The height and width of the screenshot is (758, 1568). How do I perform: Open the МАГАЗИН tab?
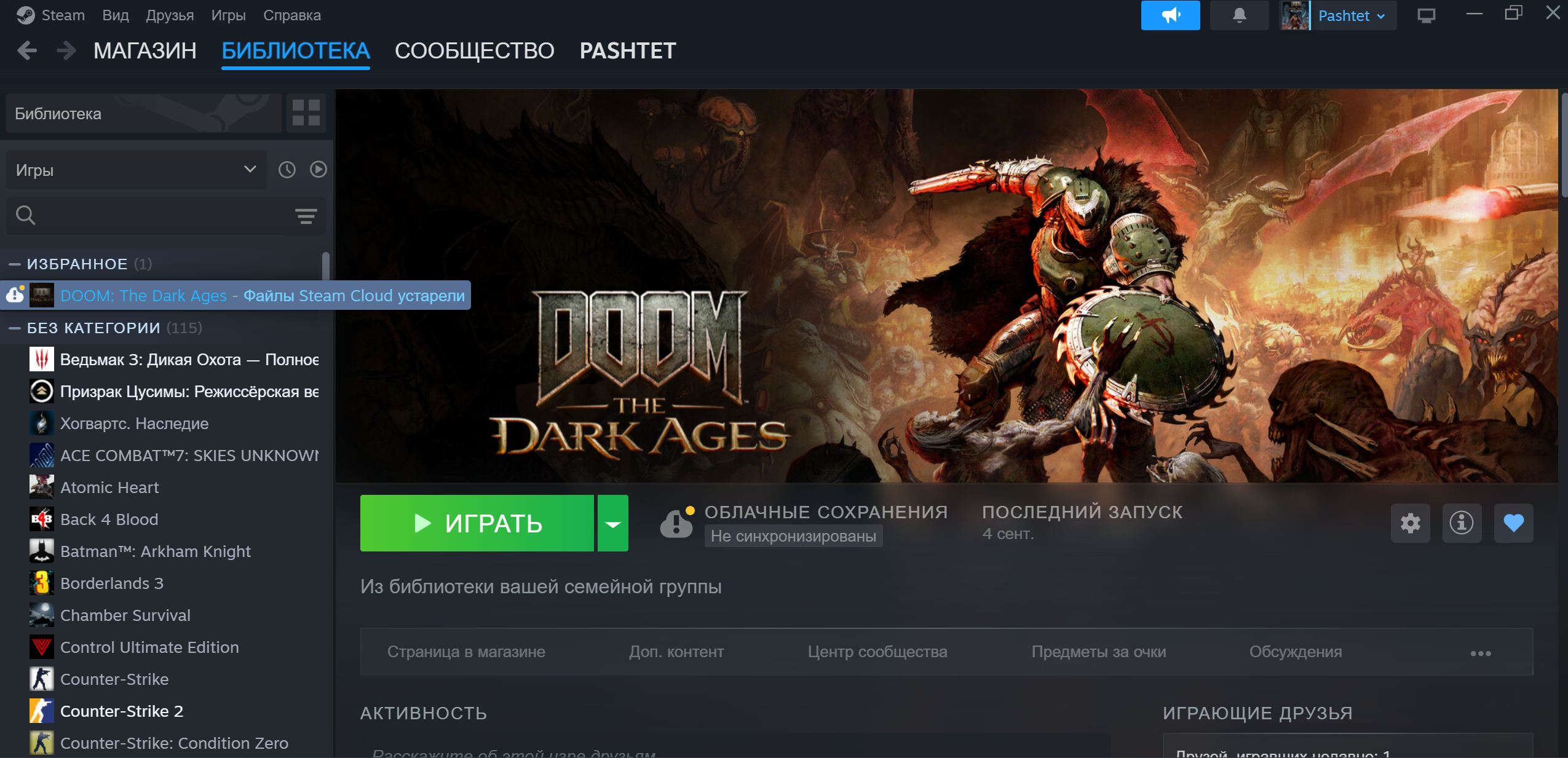[x=145, y=50]
